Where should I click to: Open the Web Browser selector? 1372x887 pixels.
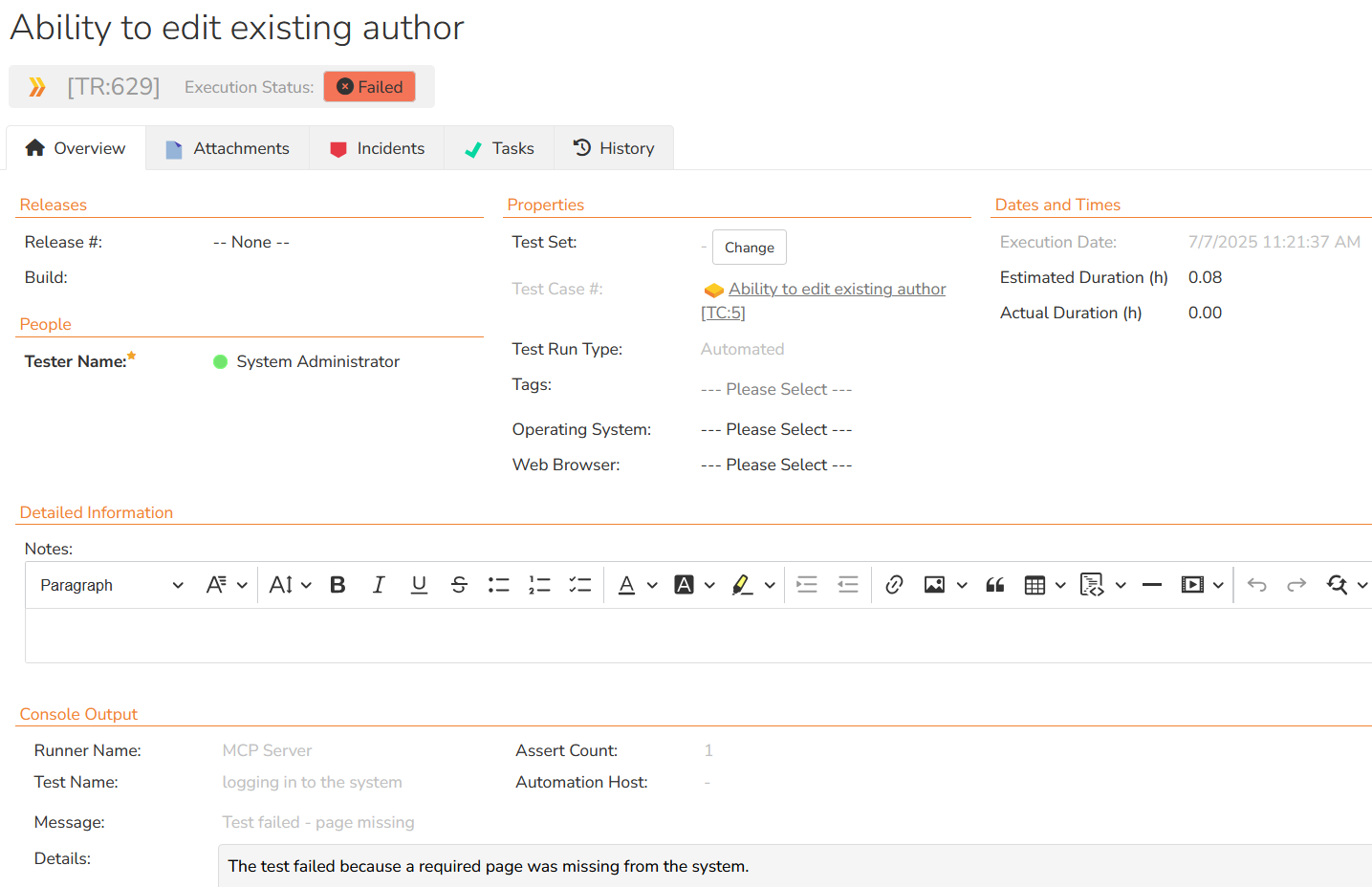[775, 465]
